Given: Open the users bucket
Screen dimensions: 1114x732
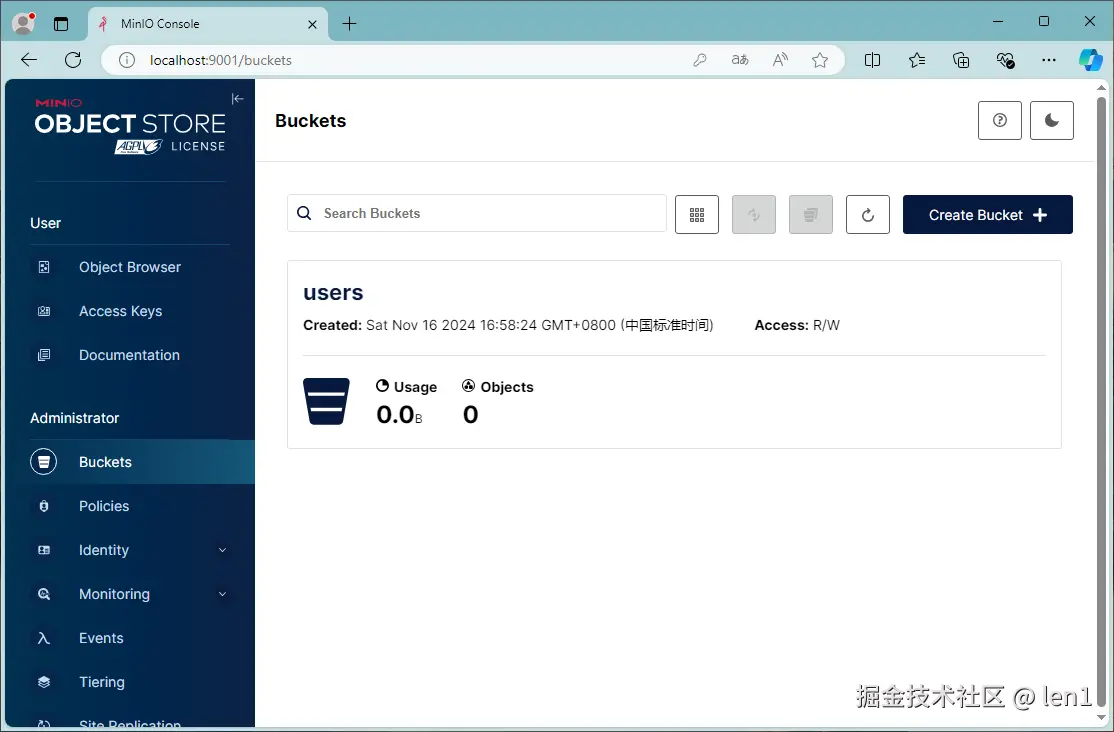Looking at the screenshot, I should point(333,293).
